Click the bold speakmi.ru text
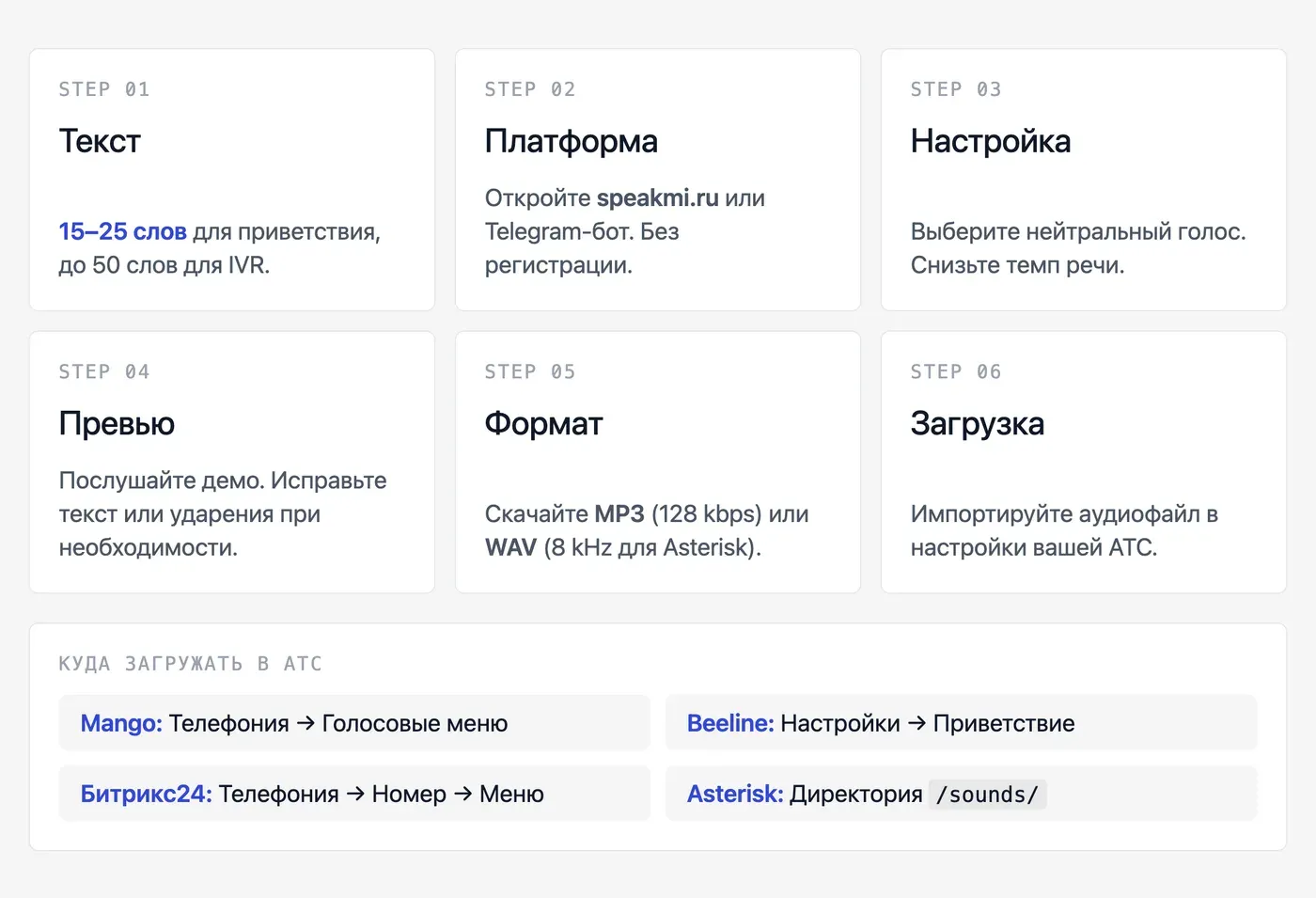 pos(657,198)
